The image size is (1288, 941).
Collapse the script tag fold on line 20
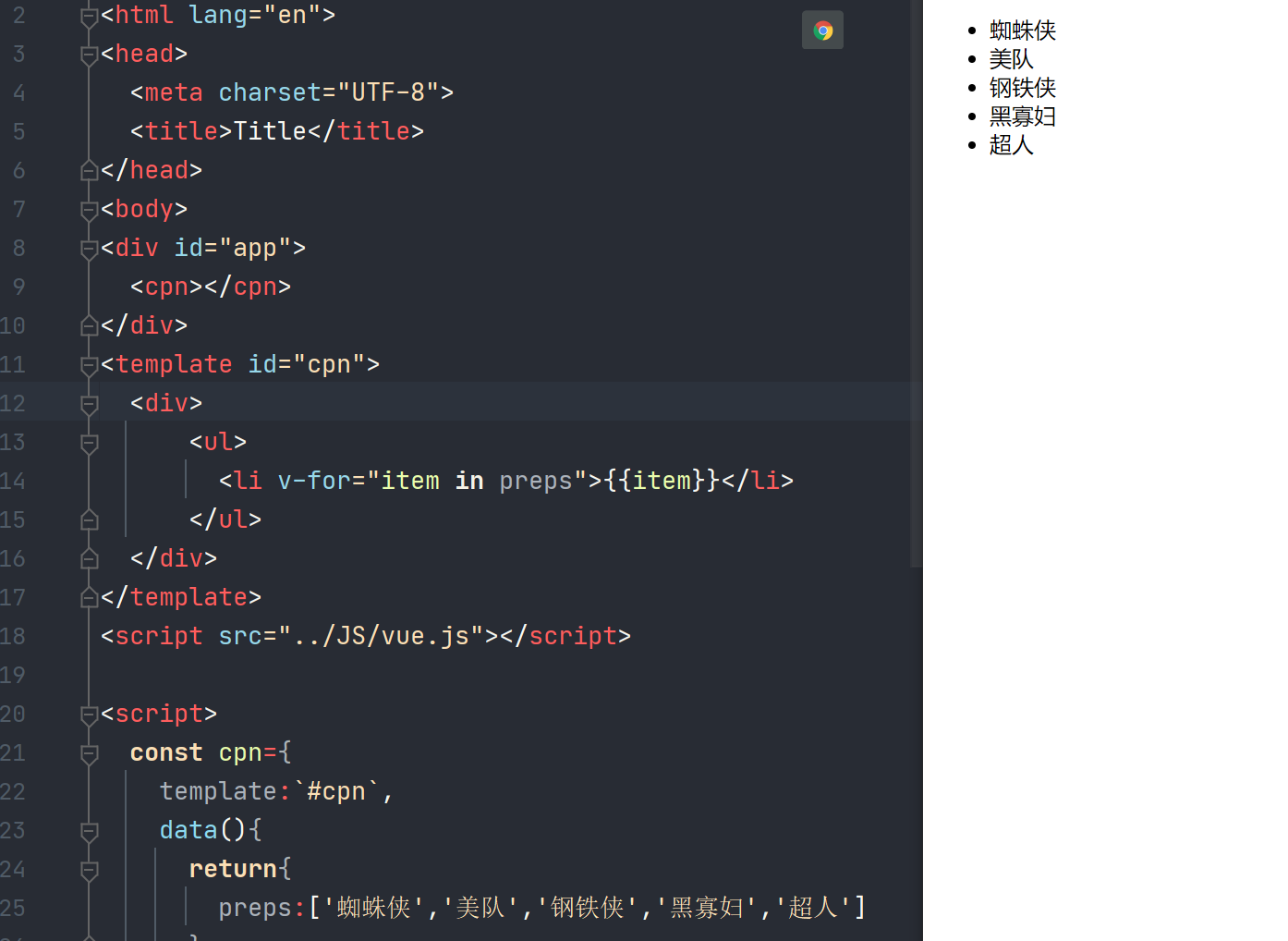tap(90, 715)
